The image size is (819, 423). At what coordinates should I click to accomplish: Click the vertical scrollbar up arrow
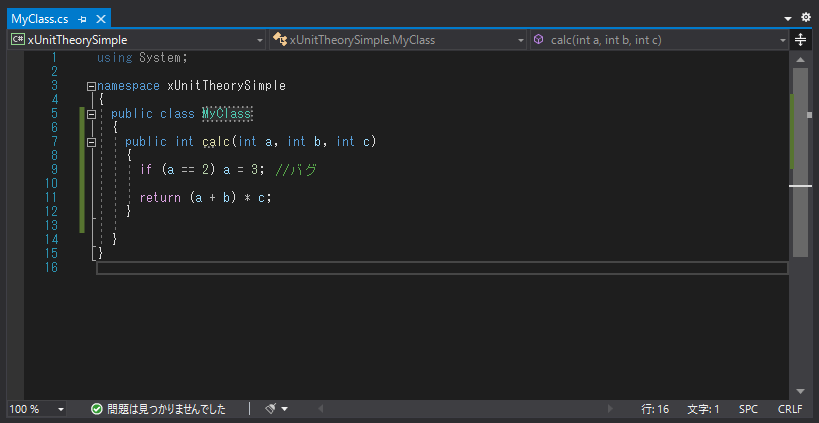click(x=800, y=59)
